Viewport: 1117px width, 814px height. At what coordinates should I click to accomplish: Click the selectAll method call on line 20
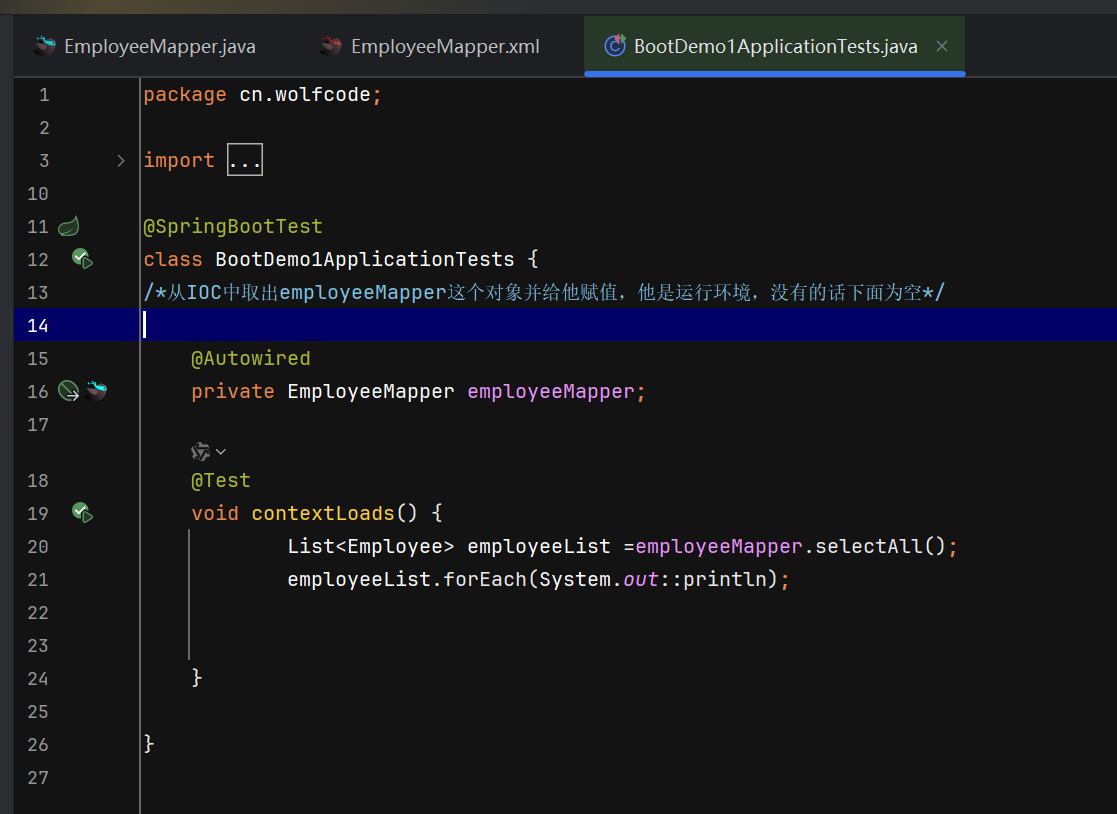(868, 546)
